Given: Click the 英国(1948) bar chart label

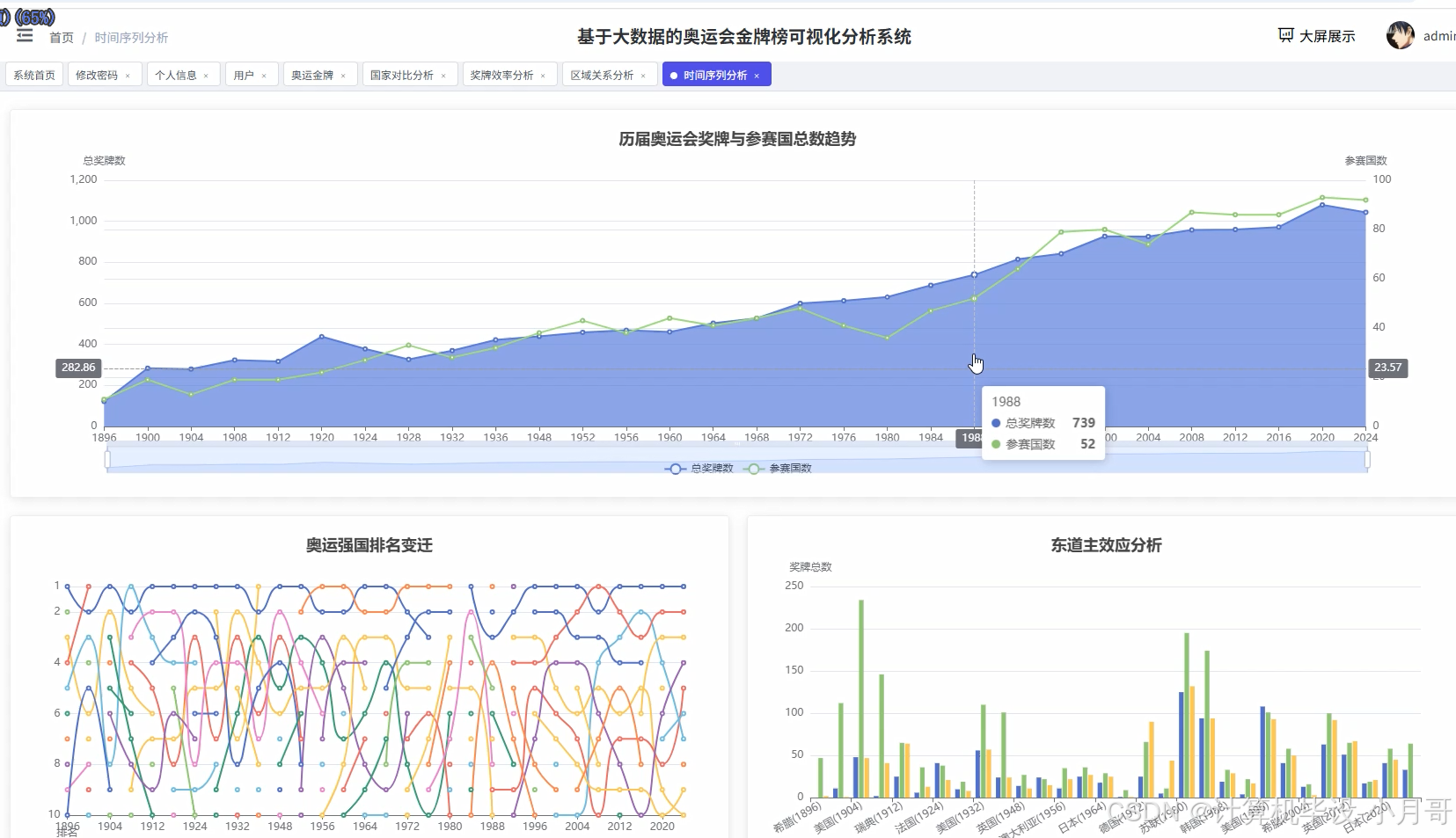Looking at the screenshot, I should 1001,817.
